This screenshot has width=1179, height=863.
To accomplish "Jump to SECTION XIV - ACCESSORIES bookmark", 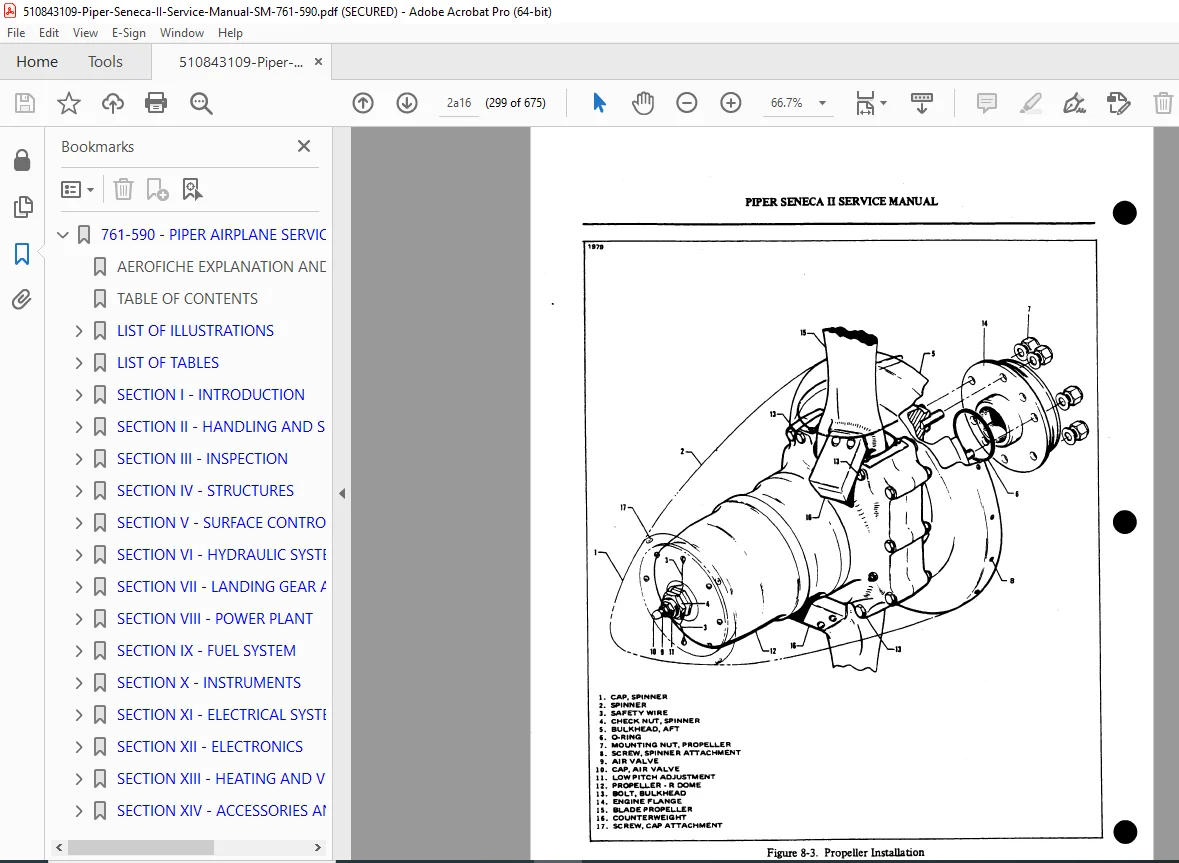I will pos(221,811).
